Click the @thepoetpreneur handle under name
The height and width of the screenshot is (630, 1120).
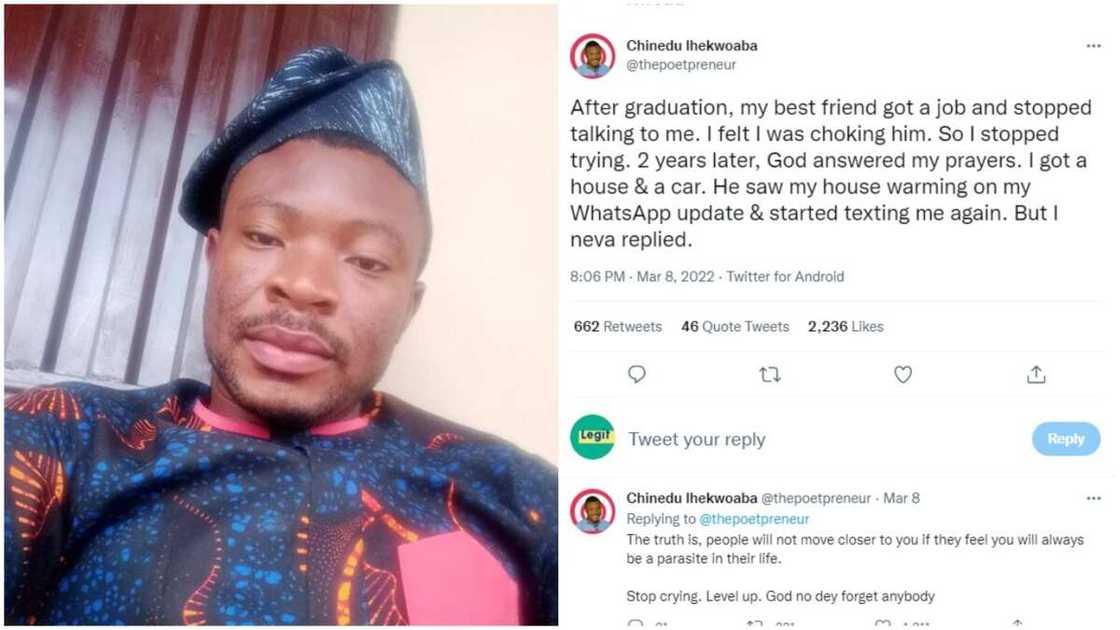point(679,65)
